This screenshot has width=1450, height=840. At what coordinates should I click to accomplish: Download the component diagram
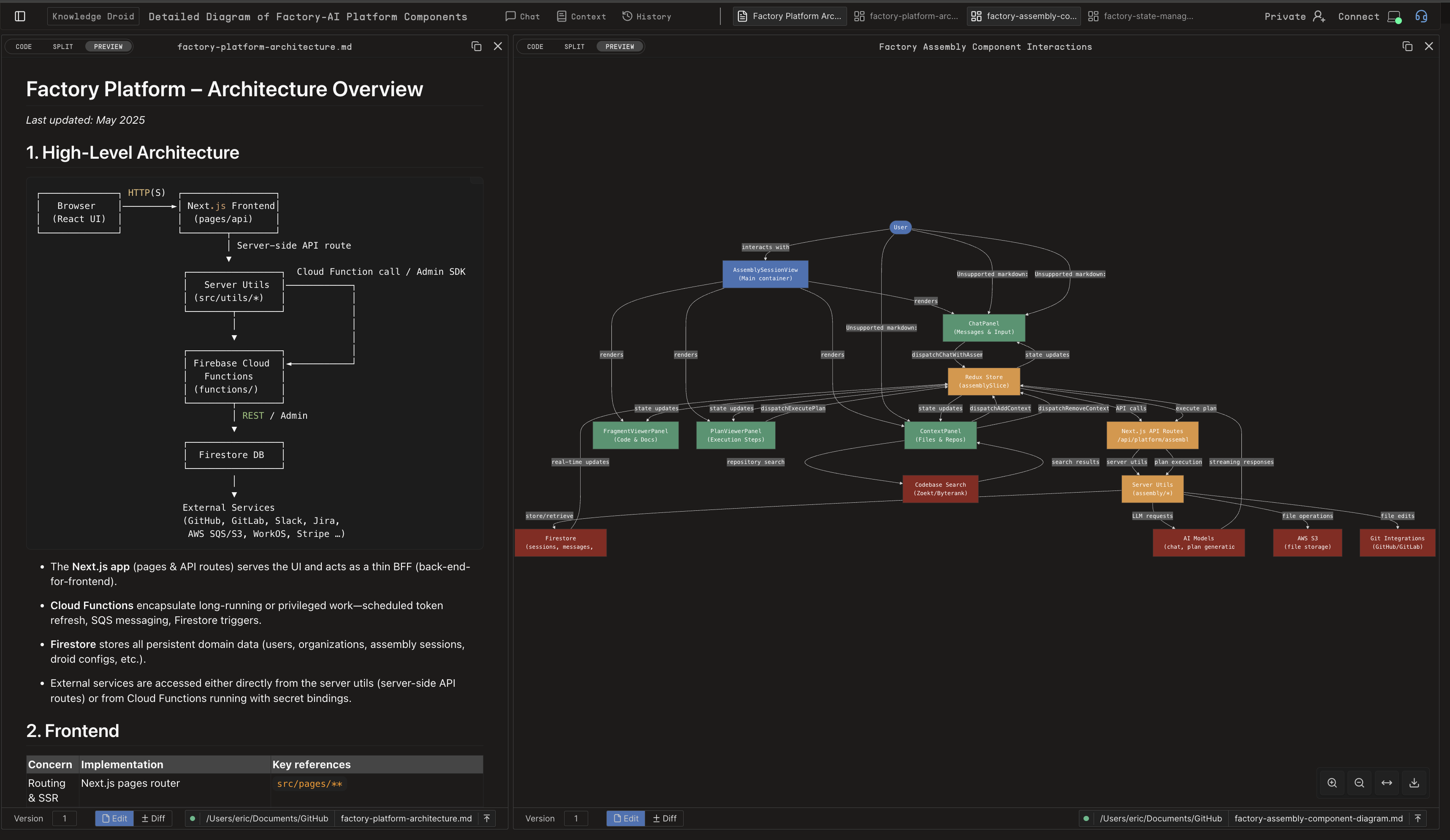coord(1414,783)
